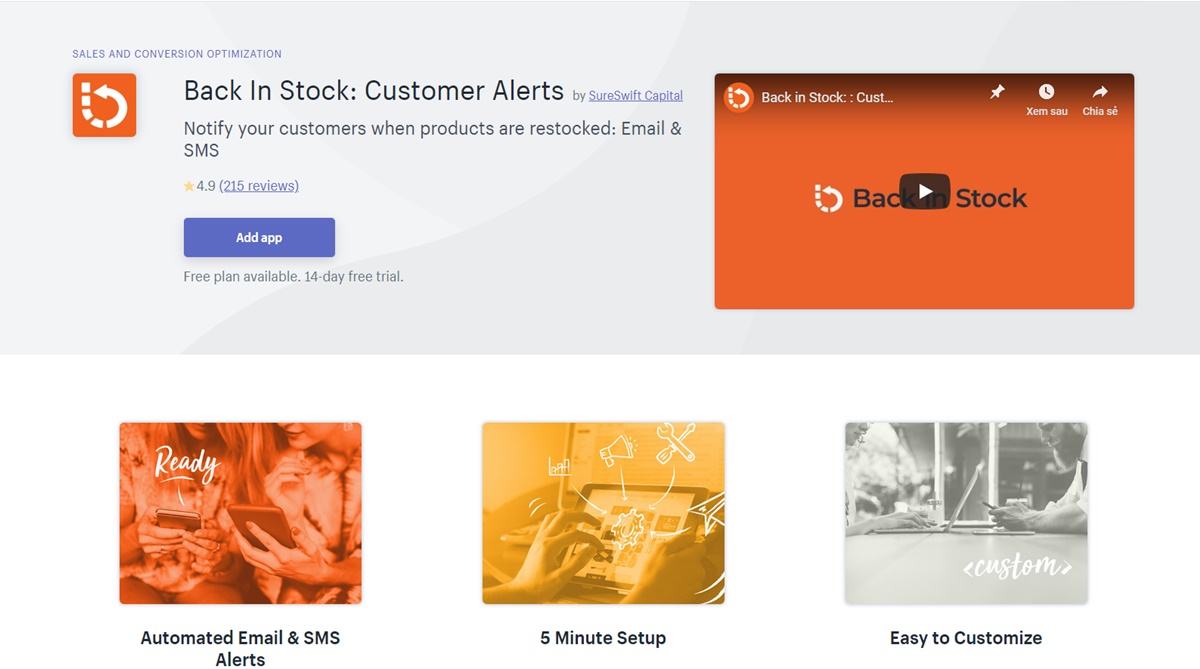
Task: Click the Chia sẻ share arrow icon
Action: pos(1100,93)
